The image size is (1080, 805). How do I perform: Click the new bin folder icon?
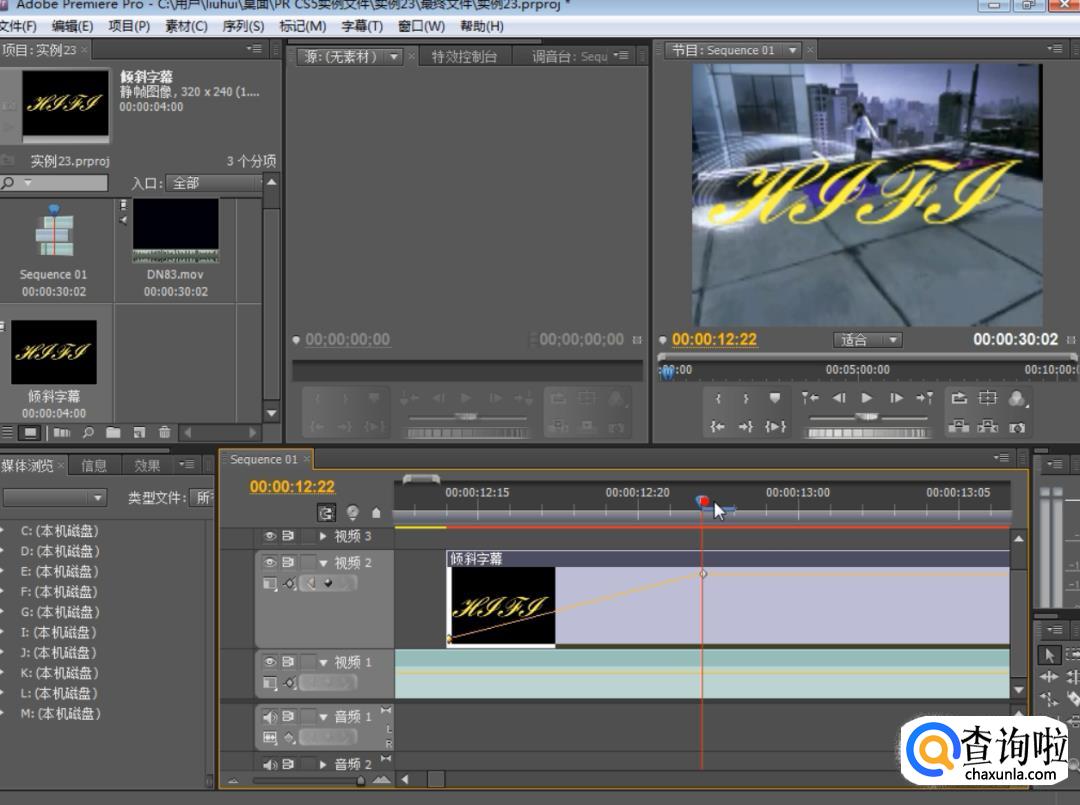(113, 432)
